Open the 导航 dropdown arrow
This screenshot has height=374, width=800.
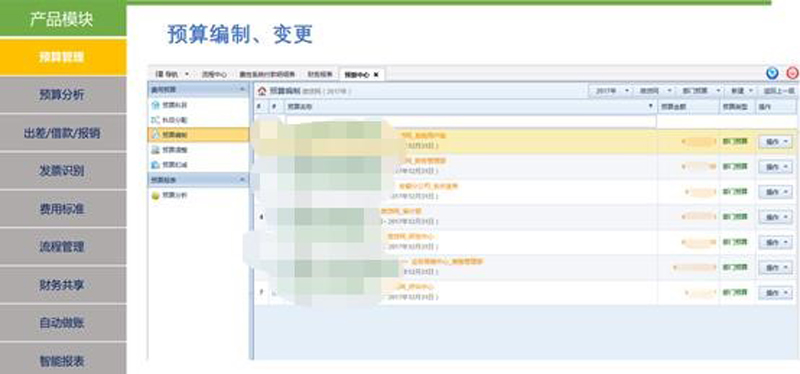186,74
